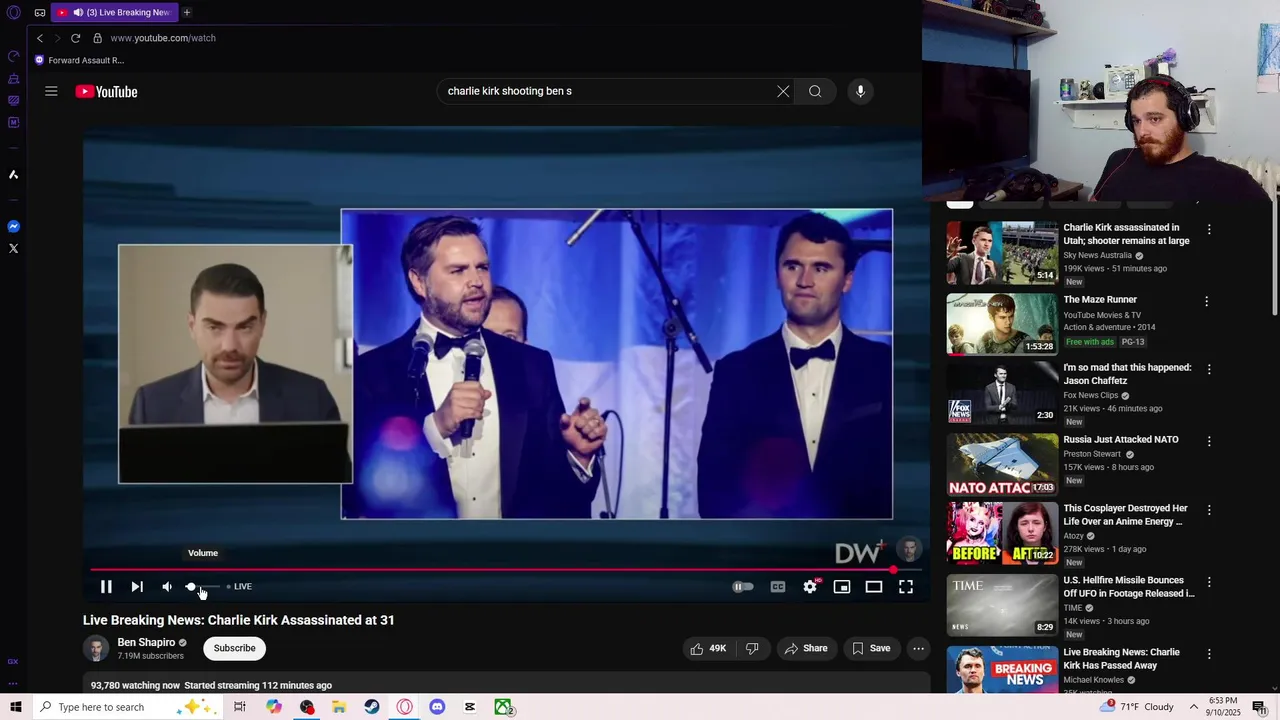Open options for Jason Chaffetz video

1209,369
